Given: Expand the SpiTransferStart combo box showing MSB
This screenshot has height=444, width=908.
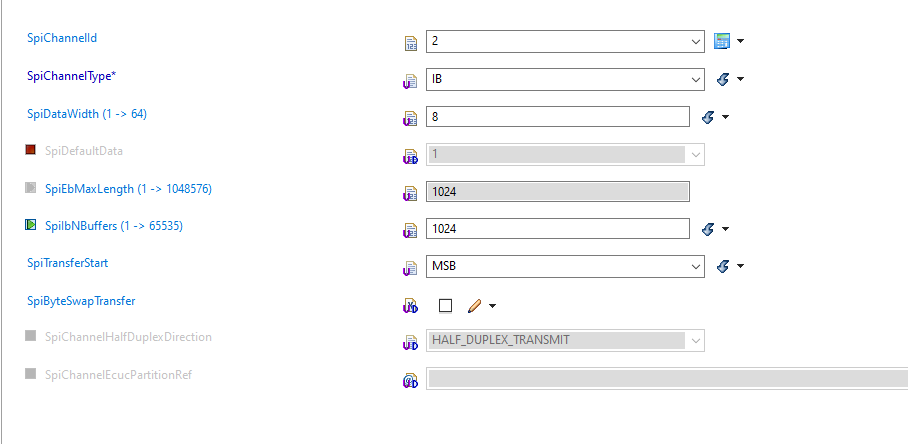Looking at the screenshot, I should click(696, 267).
